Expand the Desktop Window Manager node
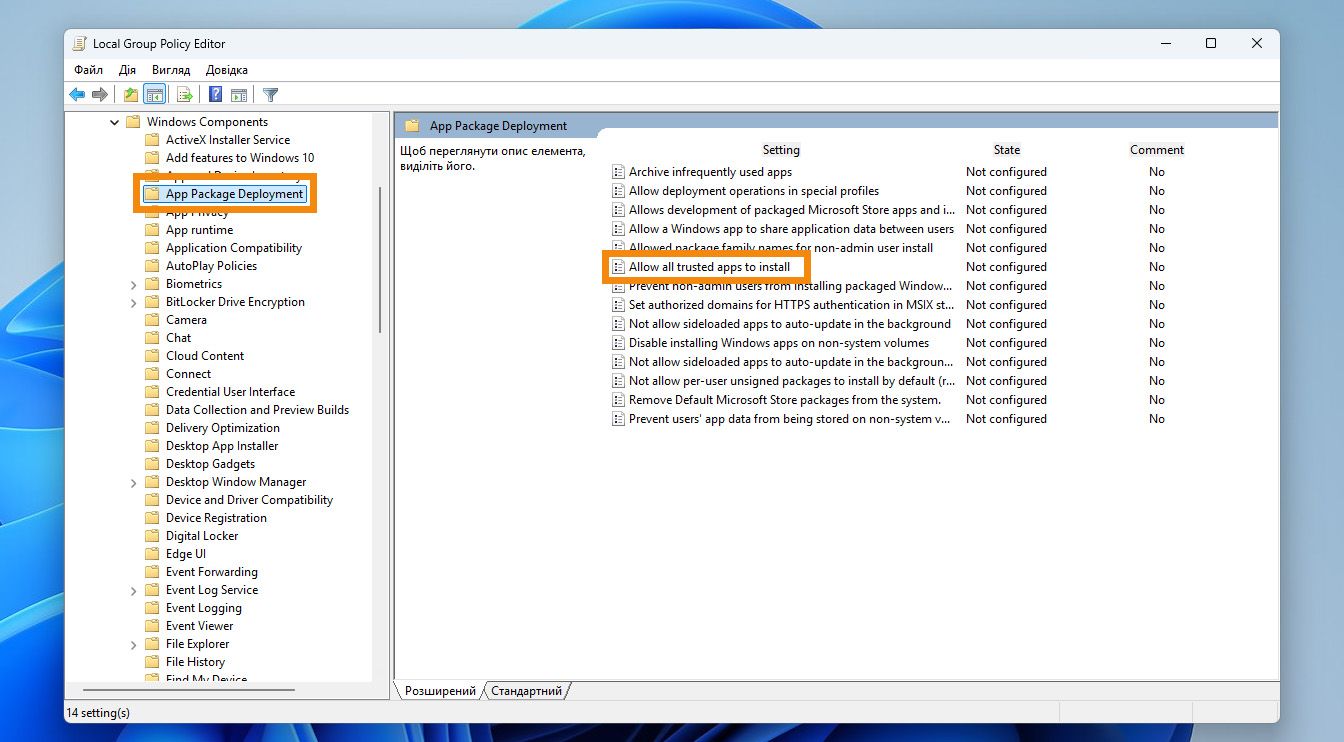The height and width of the screenshot is (742, 1344). click(x=134, y=482)
